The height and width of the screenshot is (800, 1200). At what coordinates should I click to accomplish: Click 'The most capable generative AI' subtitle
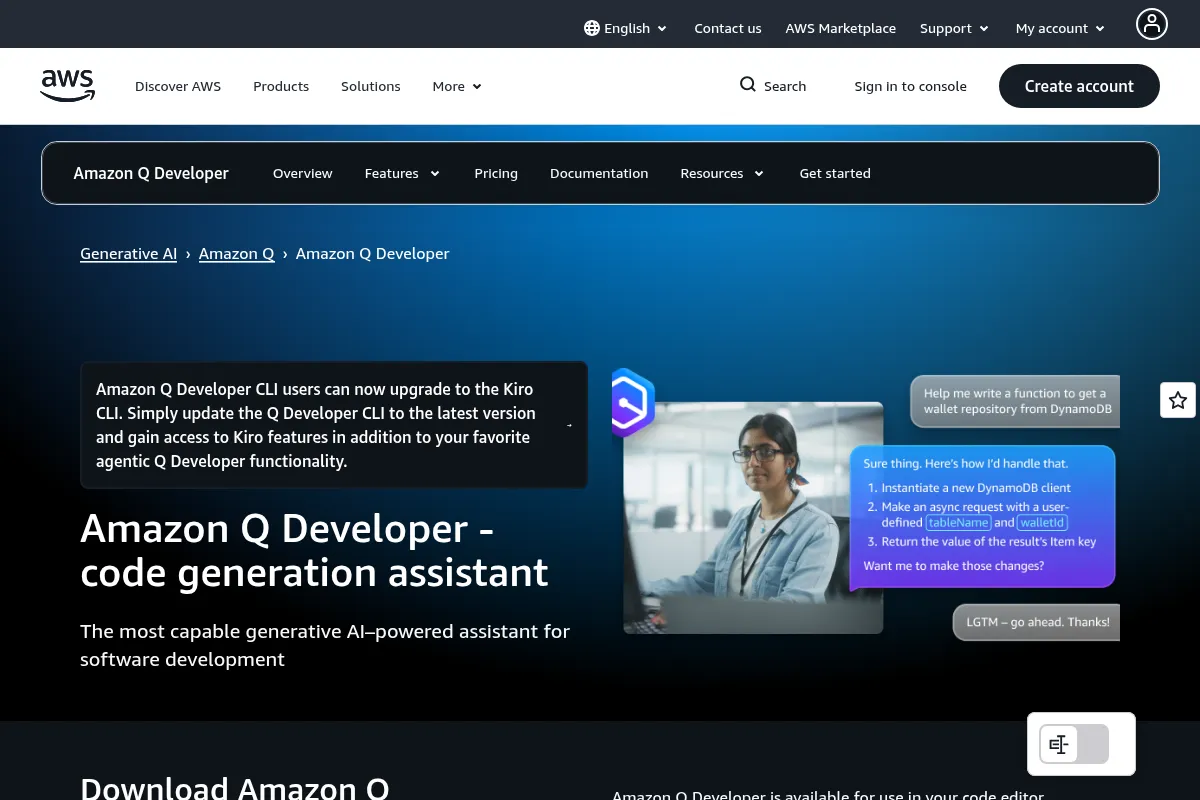325,645
